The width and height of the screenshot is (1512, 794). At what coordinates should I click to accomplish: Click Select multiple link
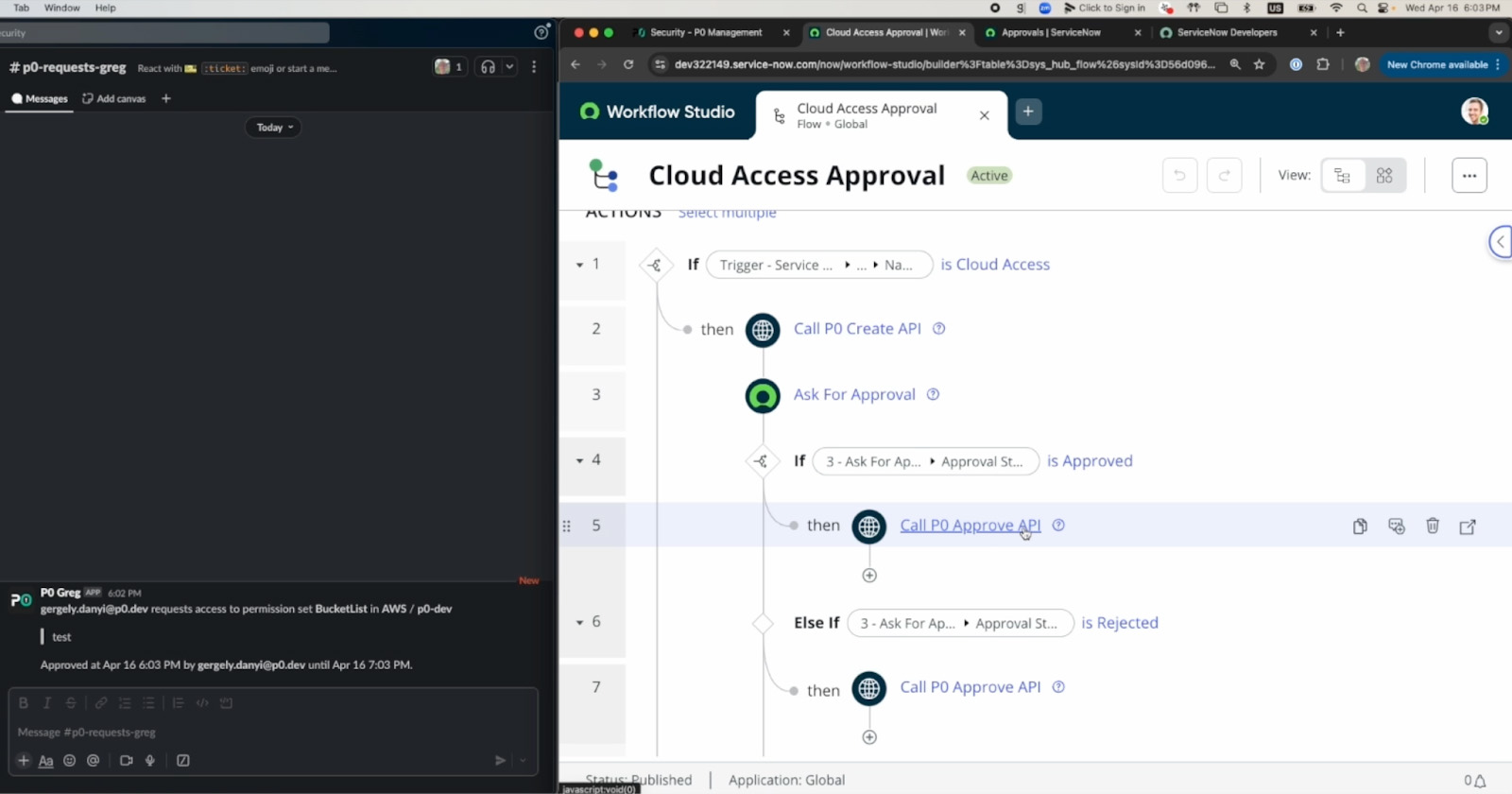[x=727, y=213]
